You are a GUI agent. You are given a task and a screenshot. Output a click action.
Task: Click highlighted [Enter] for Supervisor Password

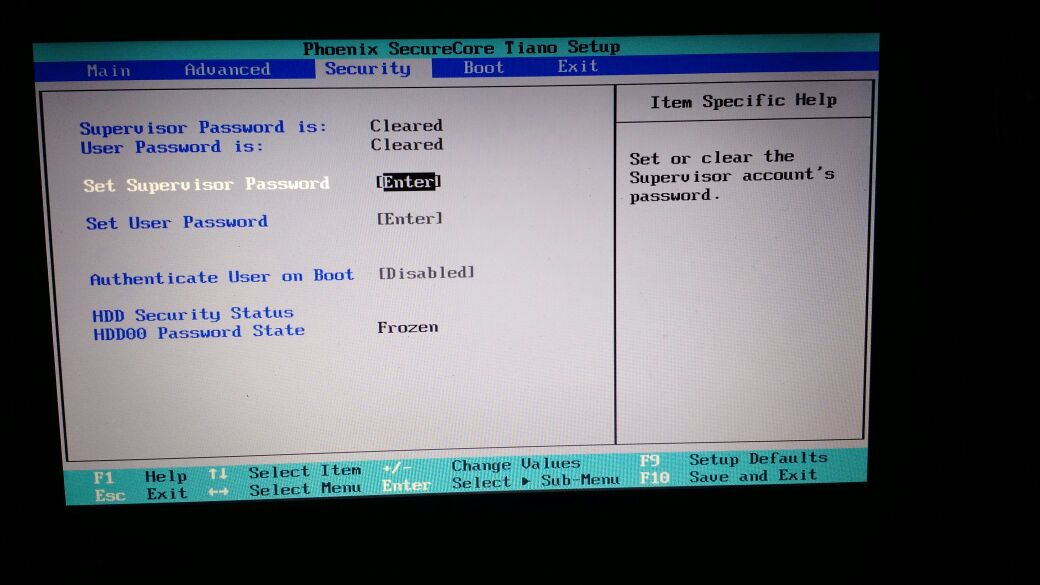[x=409, y=182]
